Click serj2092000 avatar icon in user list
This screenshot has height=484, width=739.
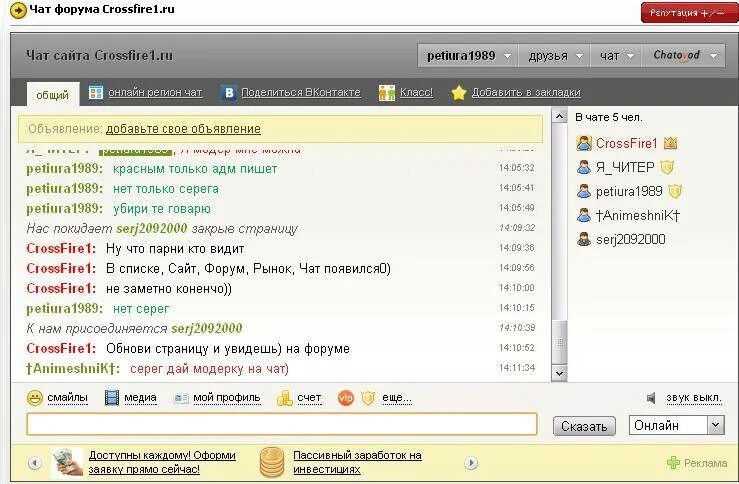click(584, 239)
